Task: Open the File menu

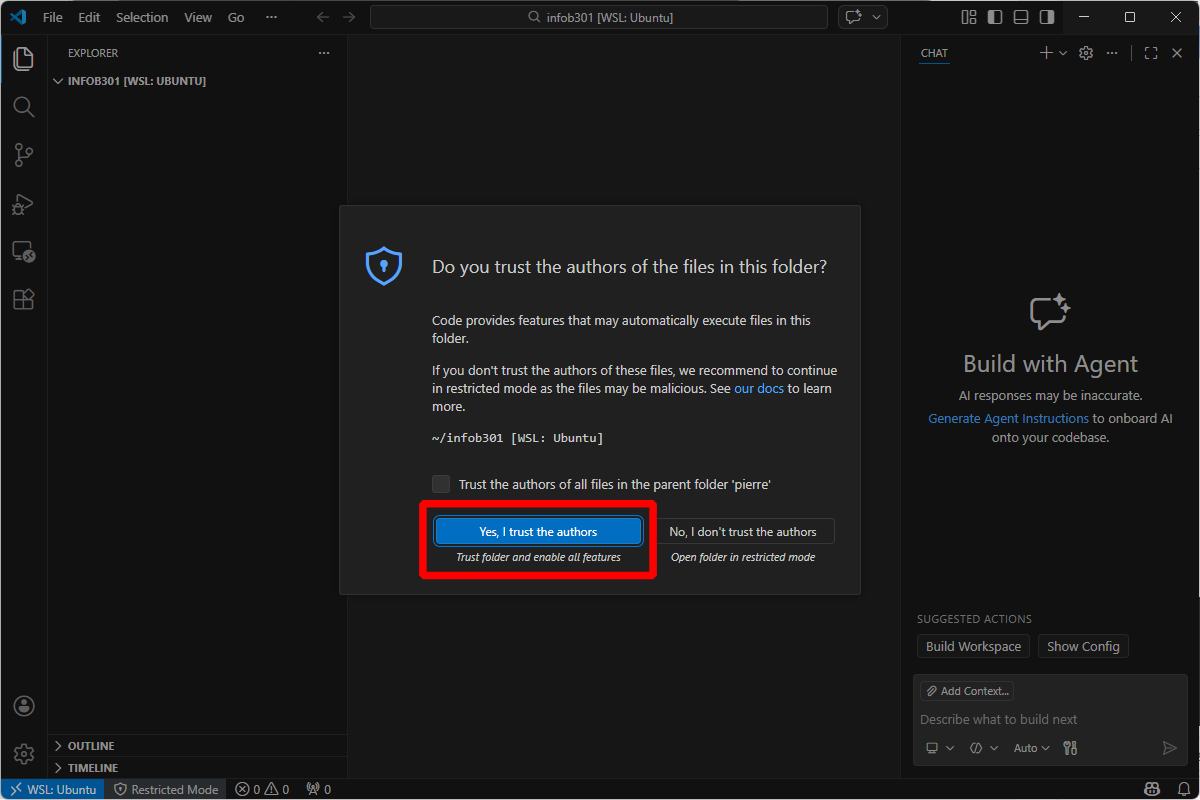Action: 52,16
